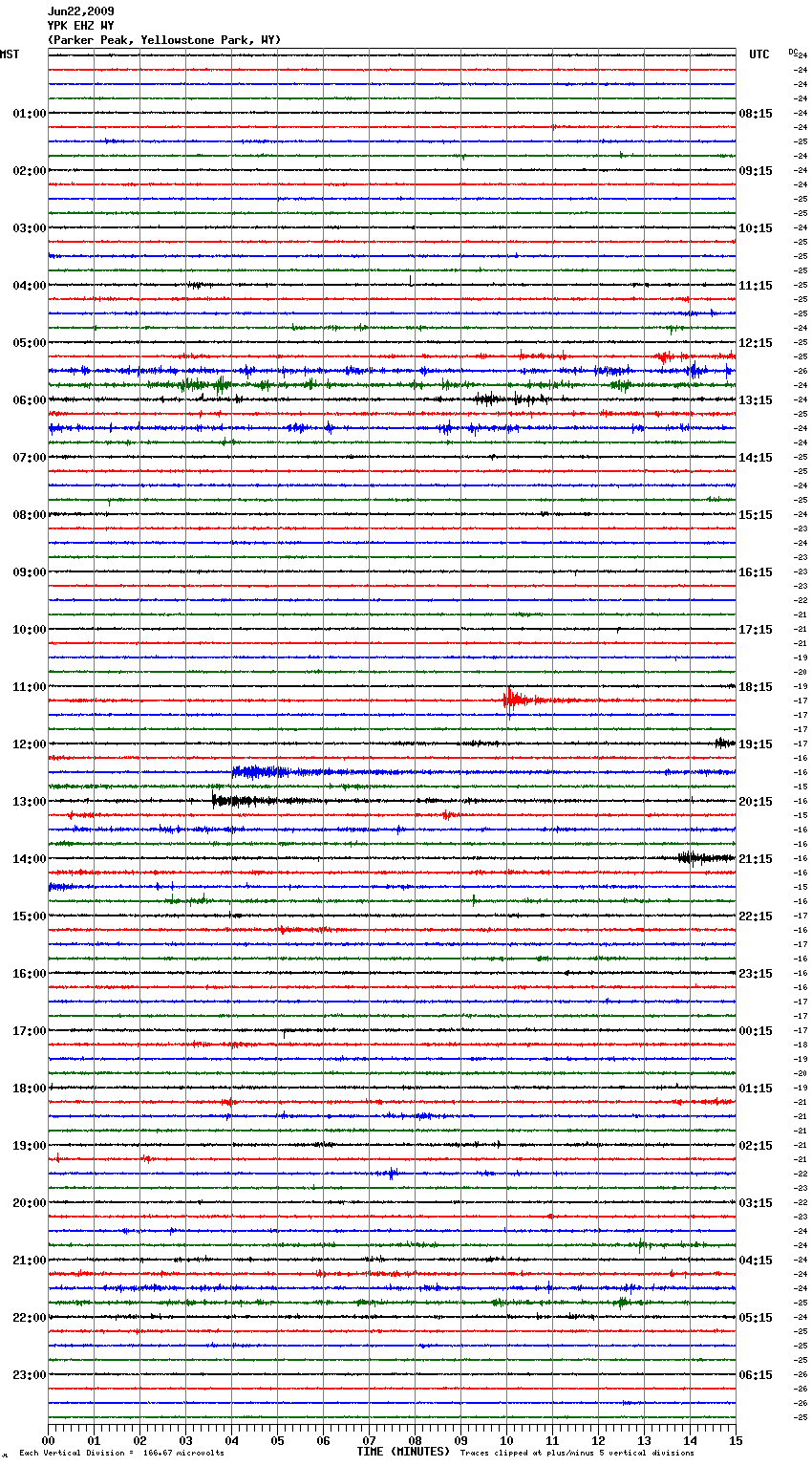This screenshot has width=812, height=1466.
Task: Click the 15:00 MST time label
Action: click(30, 916)
